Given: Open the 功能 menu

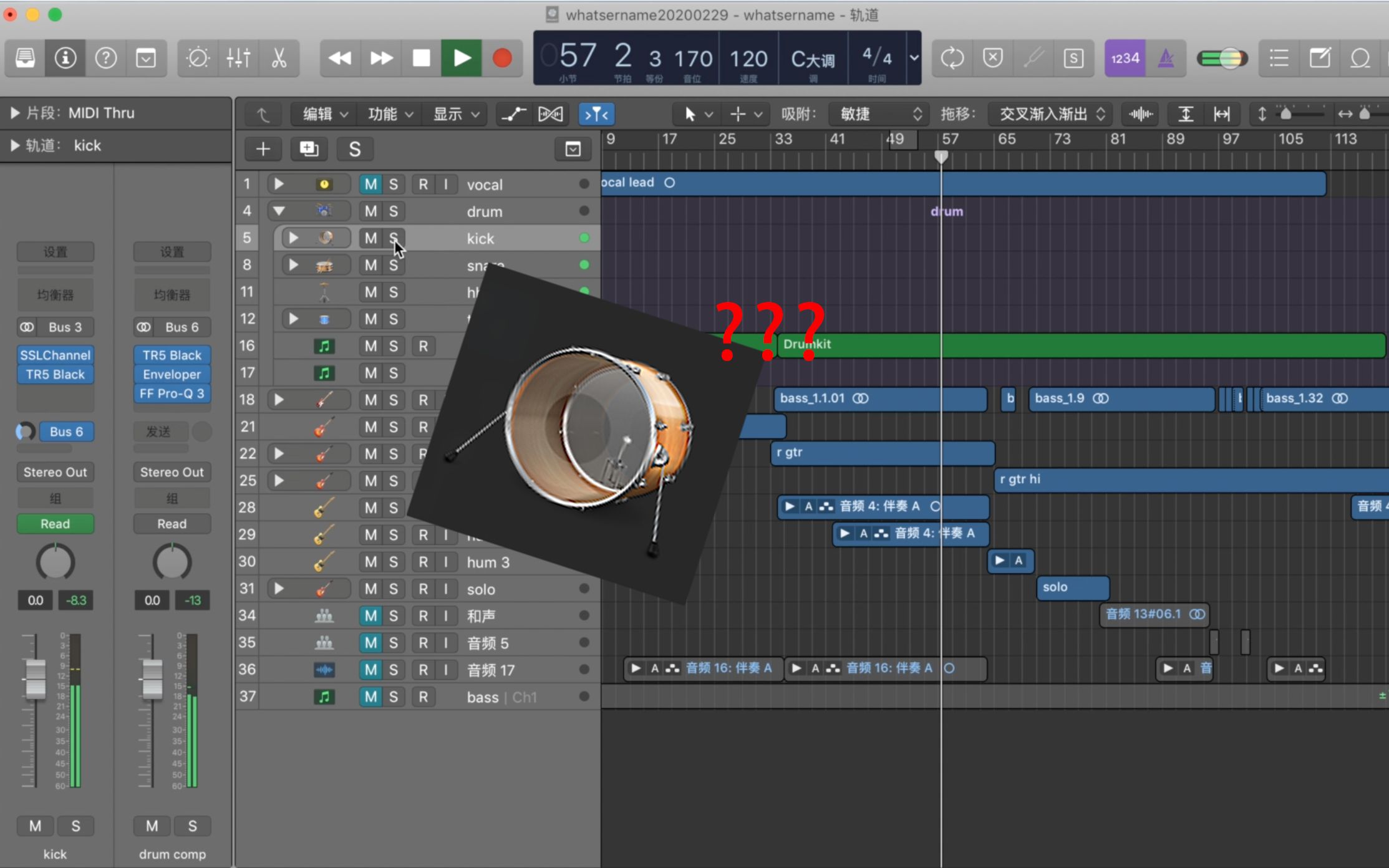Looking at the screenshot, I should pos(390,114).
